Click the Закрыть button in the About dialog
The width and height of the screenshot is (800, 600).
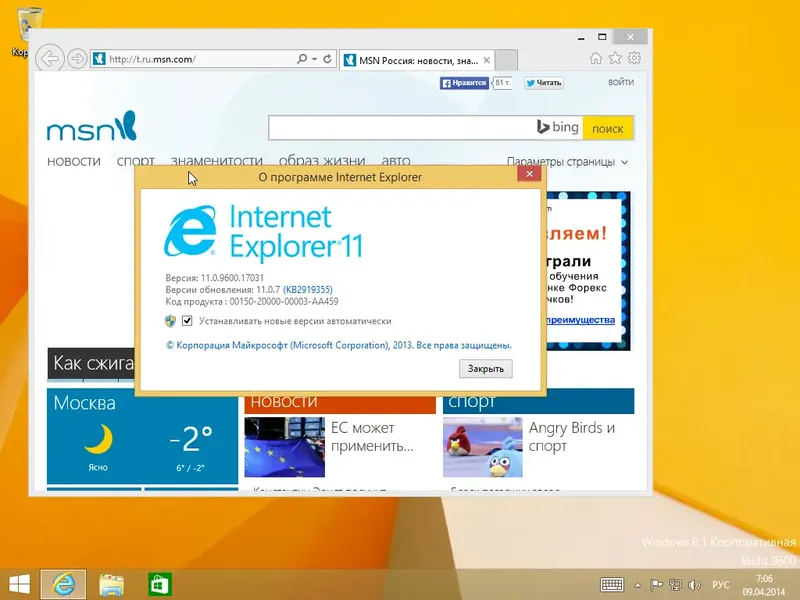tap(485, 368)
